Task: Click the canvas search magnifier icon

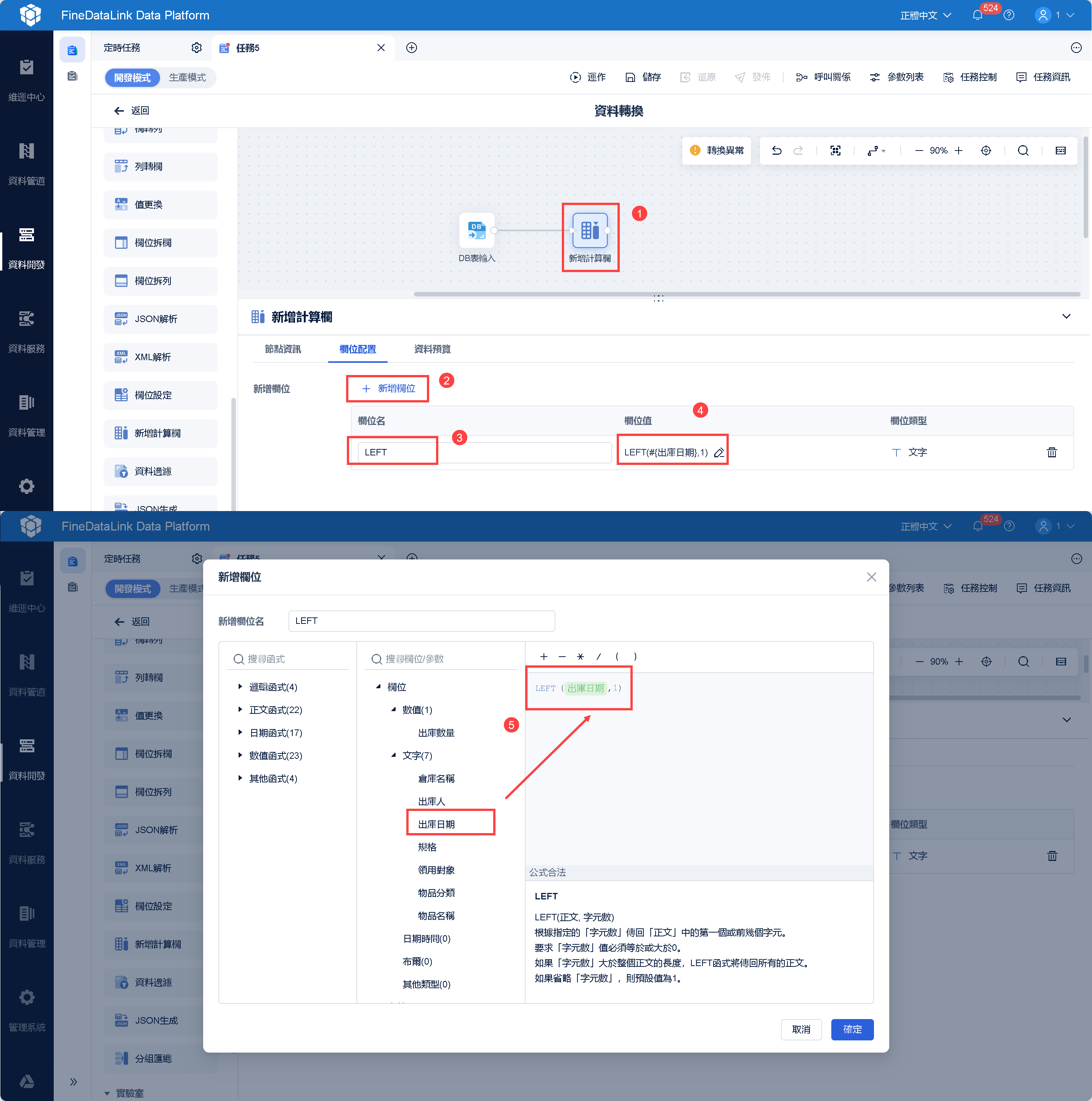Action: click(1023, 151)
